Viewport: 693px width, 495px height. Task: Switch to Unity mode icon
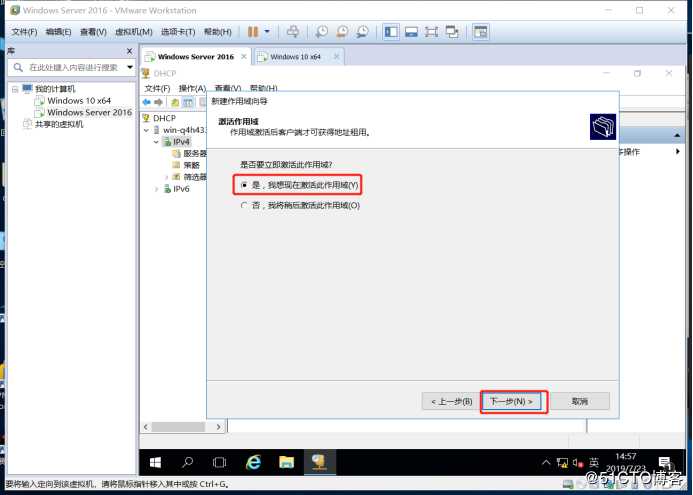point(452,32)
